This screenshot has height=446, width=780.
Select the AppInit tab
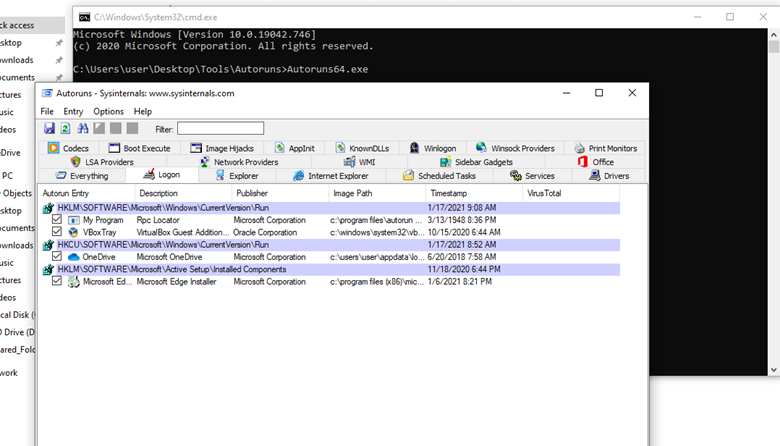pyautogui.click(x=294, y=148)
